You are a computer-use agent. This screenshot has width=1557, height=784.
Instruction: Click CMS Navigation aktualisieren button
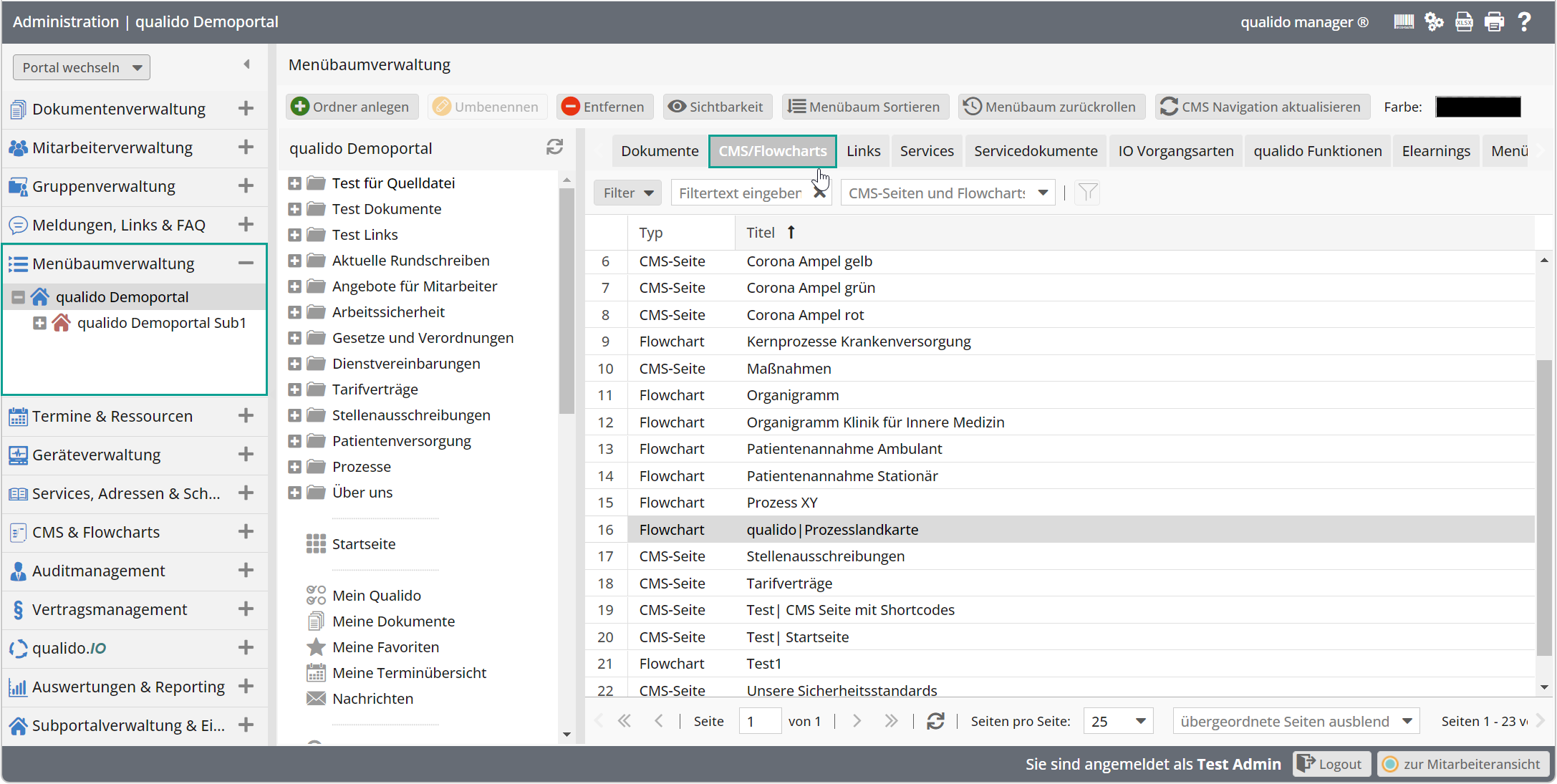tap(1262, 107)
